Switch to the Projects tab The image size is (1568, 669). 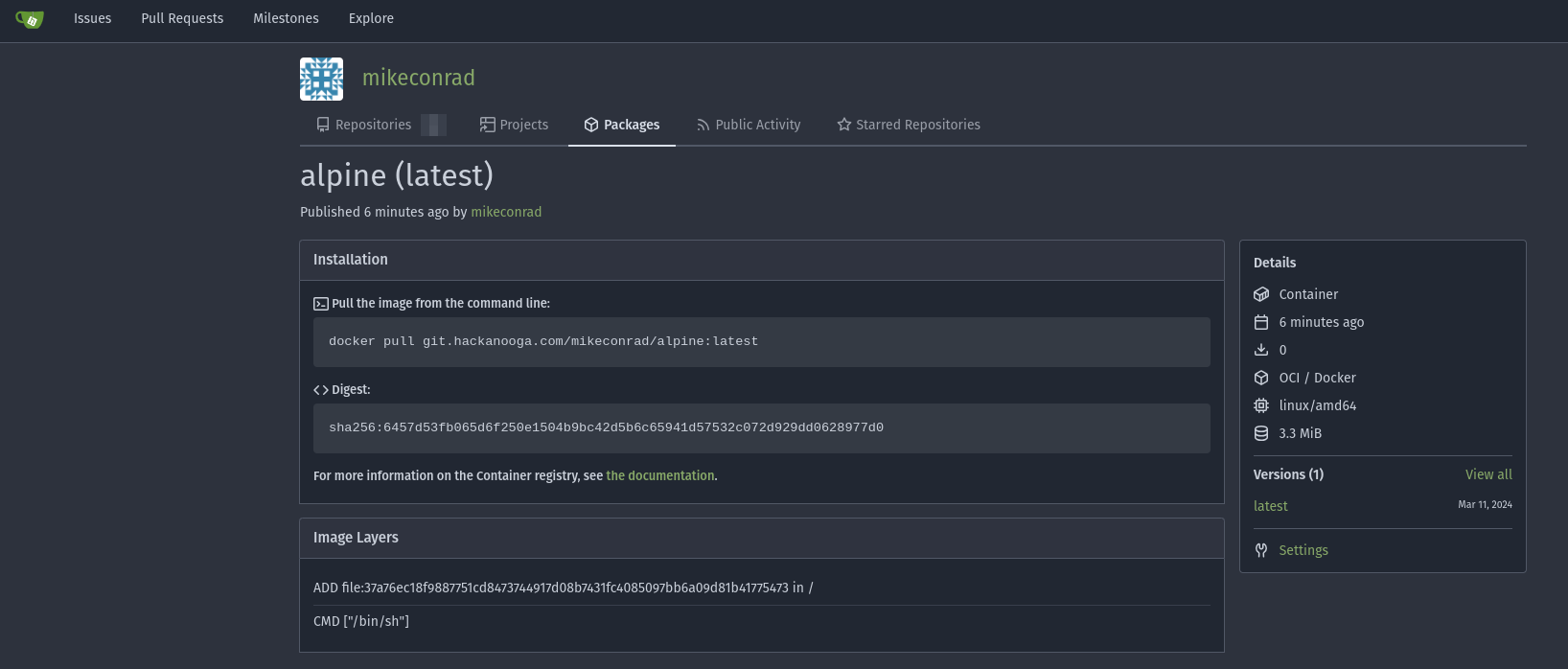(x=515, y=125)
